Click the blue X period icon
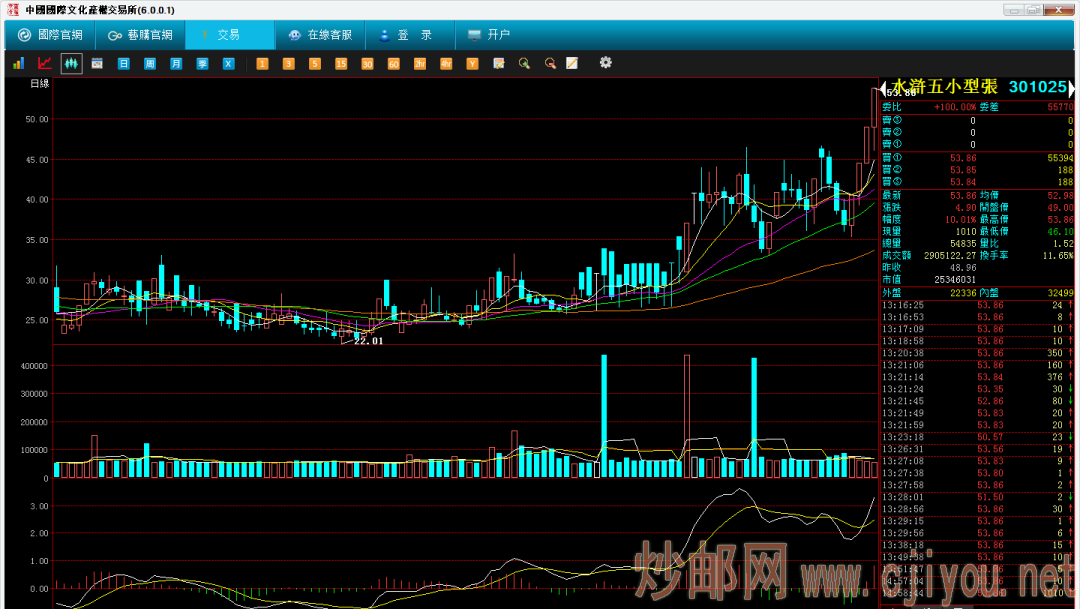Screen dimensions: 1080x609 coord(228,63)
